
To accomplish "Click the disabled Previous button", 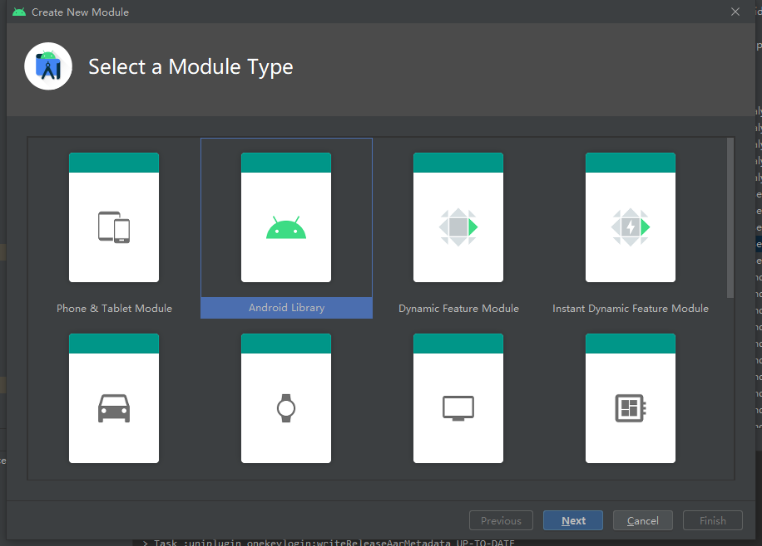I will click(501, 520).
